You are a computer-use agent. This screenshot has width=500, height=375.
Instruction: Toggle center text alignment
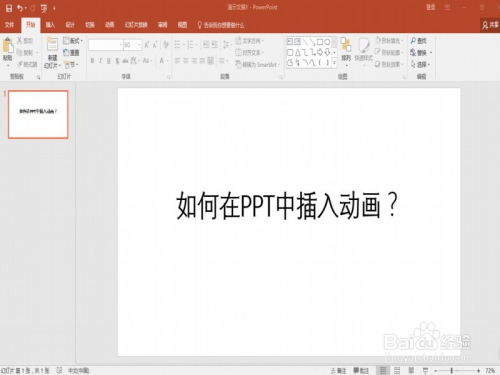tap(186, 61)
